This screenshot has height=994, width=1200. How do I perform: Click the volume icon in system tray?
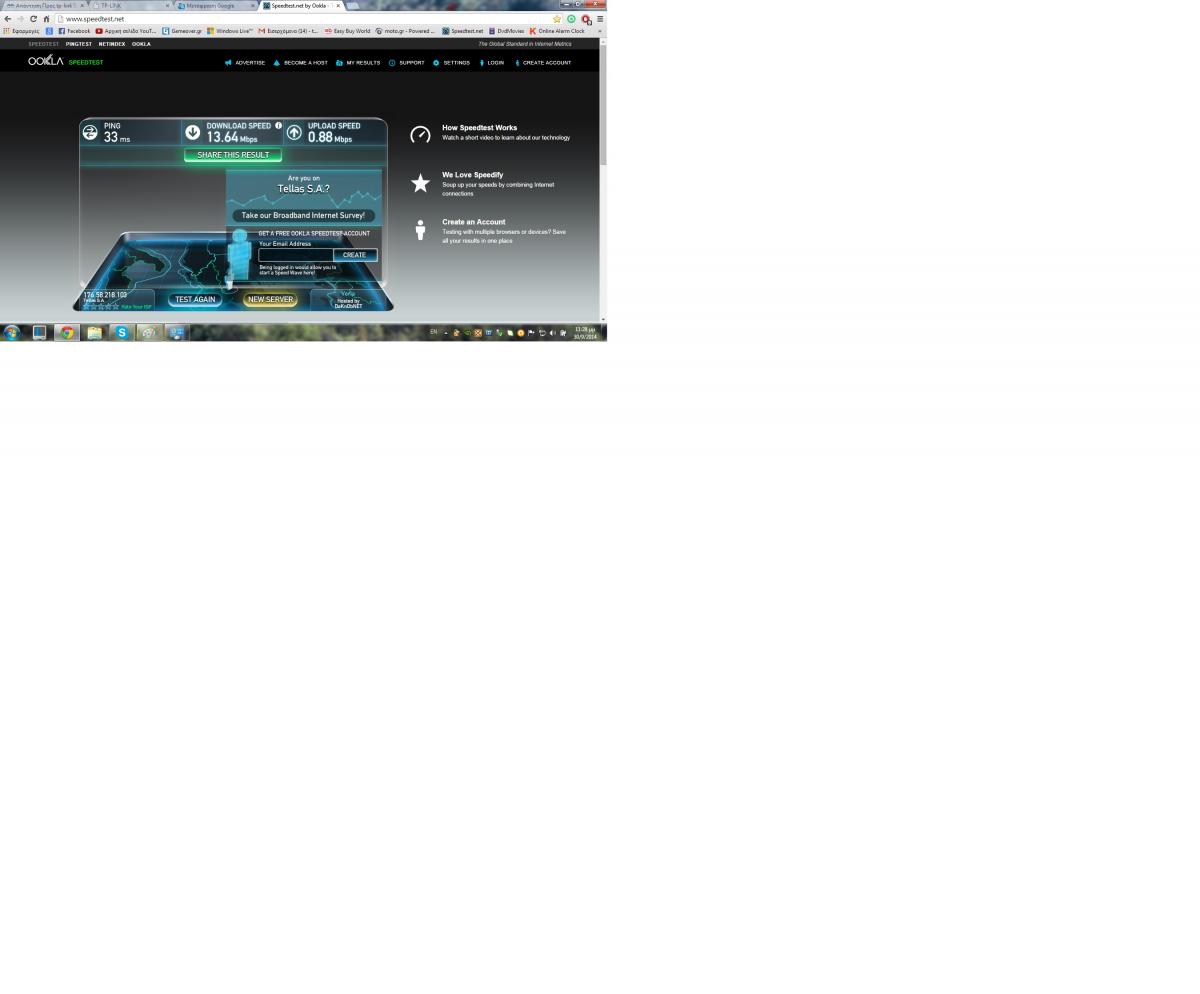click(x=553, y=332)
